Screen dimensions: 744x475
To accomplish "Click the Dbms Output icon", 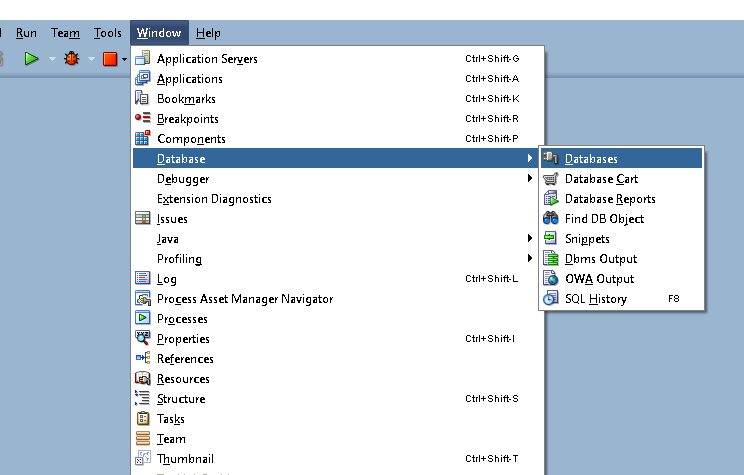I will point(550,259).
